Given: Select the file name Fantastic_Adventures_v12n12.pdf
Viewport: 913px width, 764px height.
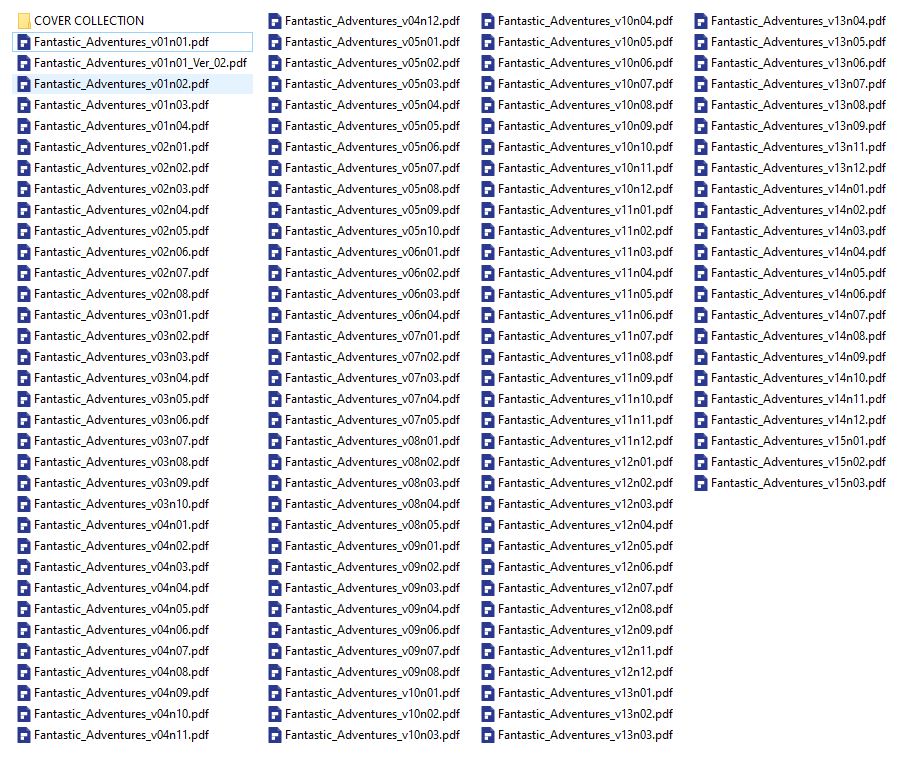Looking at the screenshot, I should pyautogui.click(x=585, y=672).
